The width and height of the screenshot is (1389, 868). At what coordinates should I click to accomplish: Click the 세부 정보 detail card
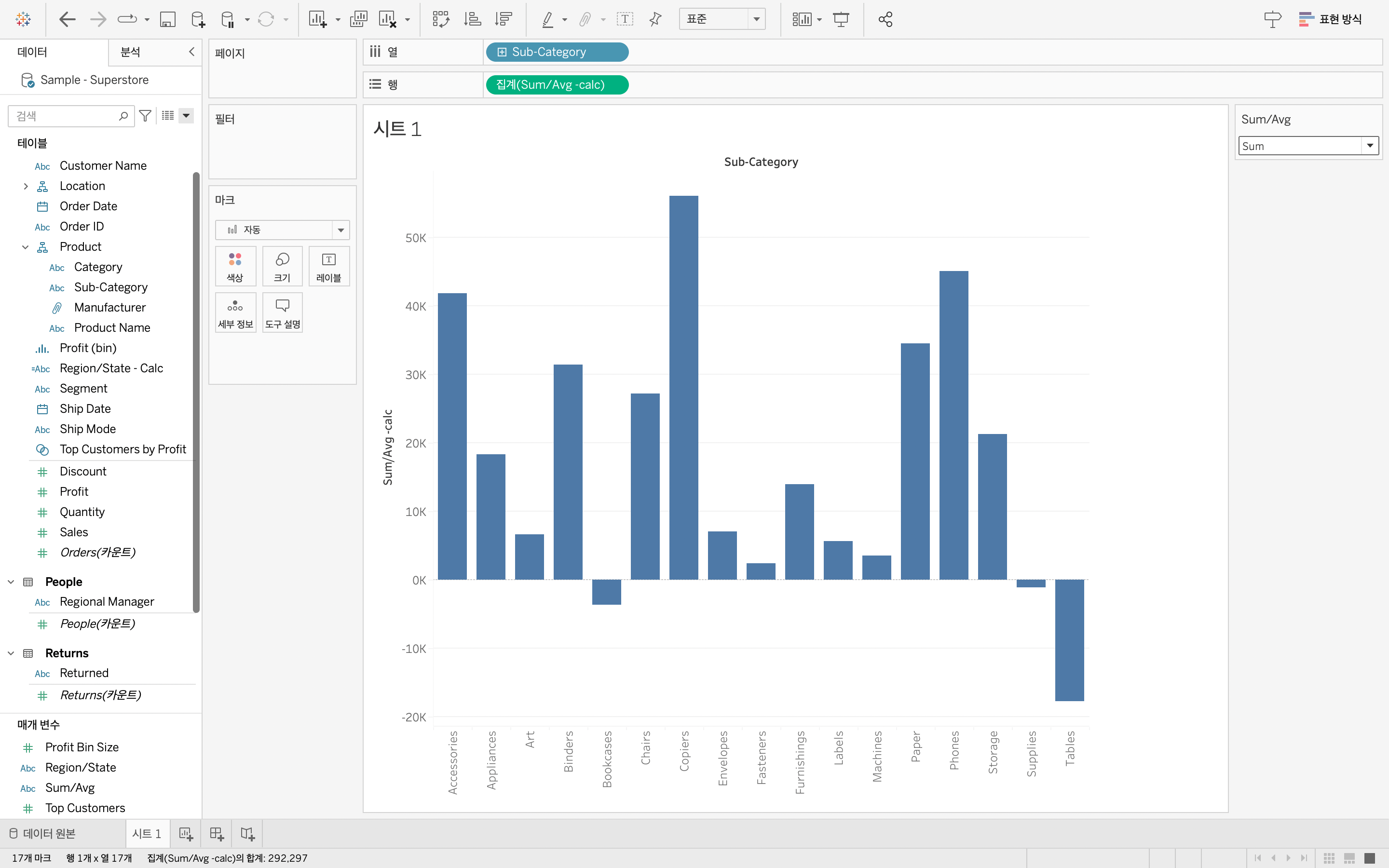point(235,313)
